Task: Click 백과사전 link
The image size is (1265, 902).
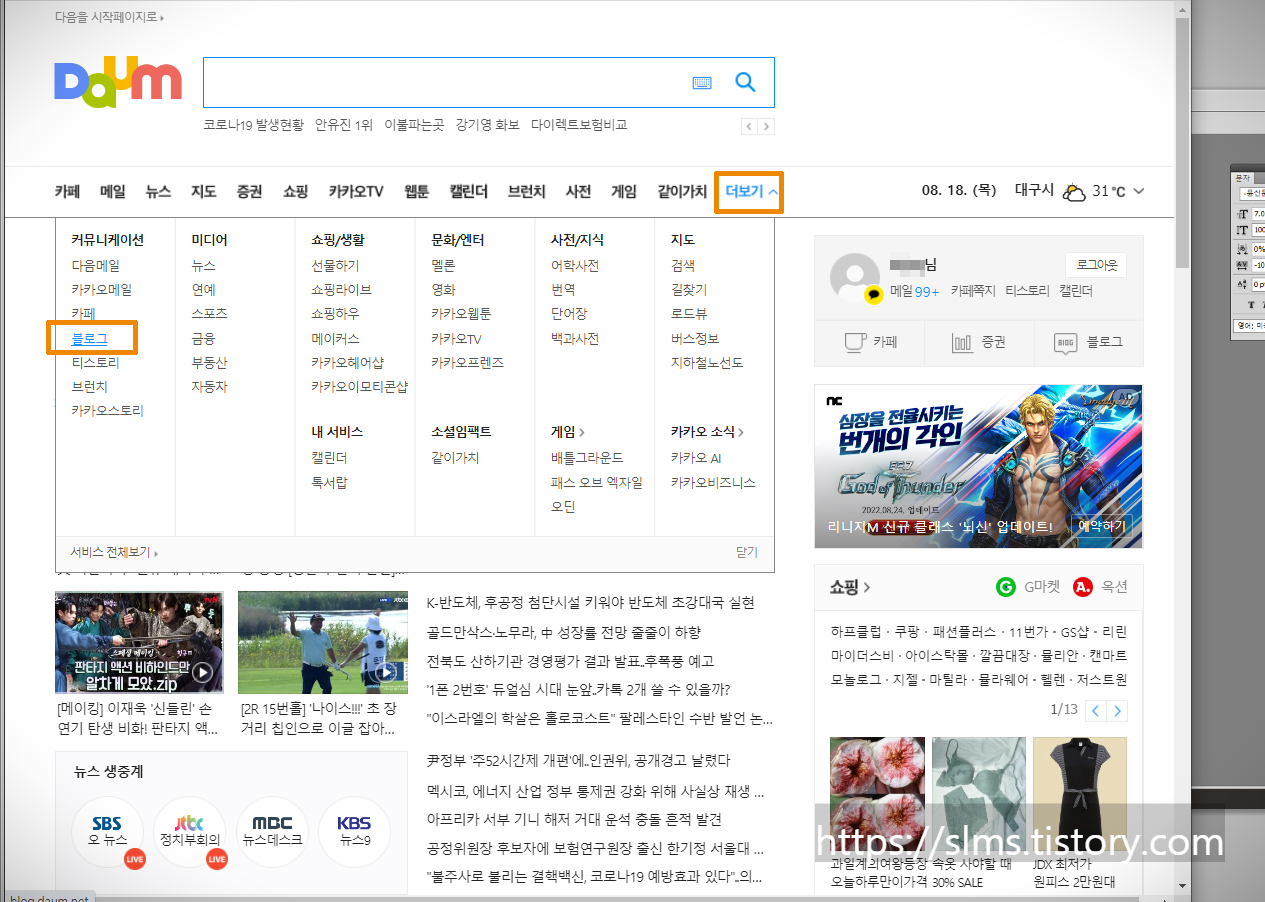Action: pyautogui.click(x=575, y=339)
